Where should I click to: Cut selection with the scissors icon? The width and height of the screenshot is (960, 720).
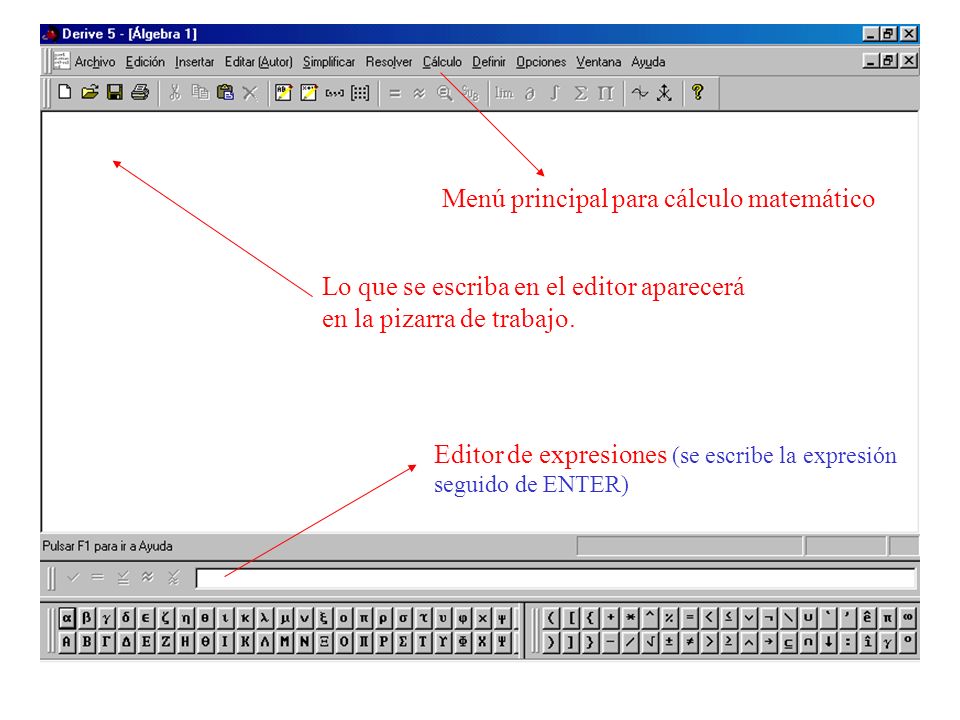click(x=174, y=92)
